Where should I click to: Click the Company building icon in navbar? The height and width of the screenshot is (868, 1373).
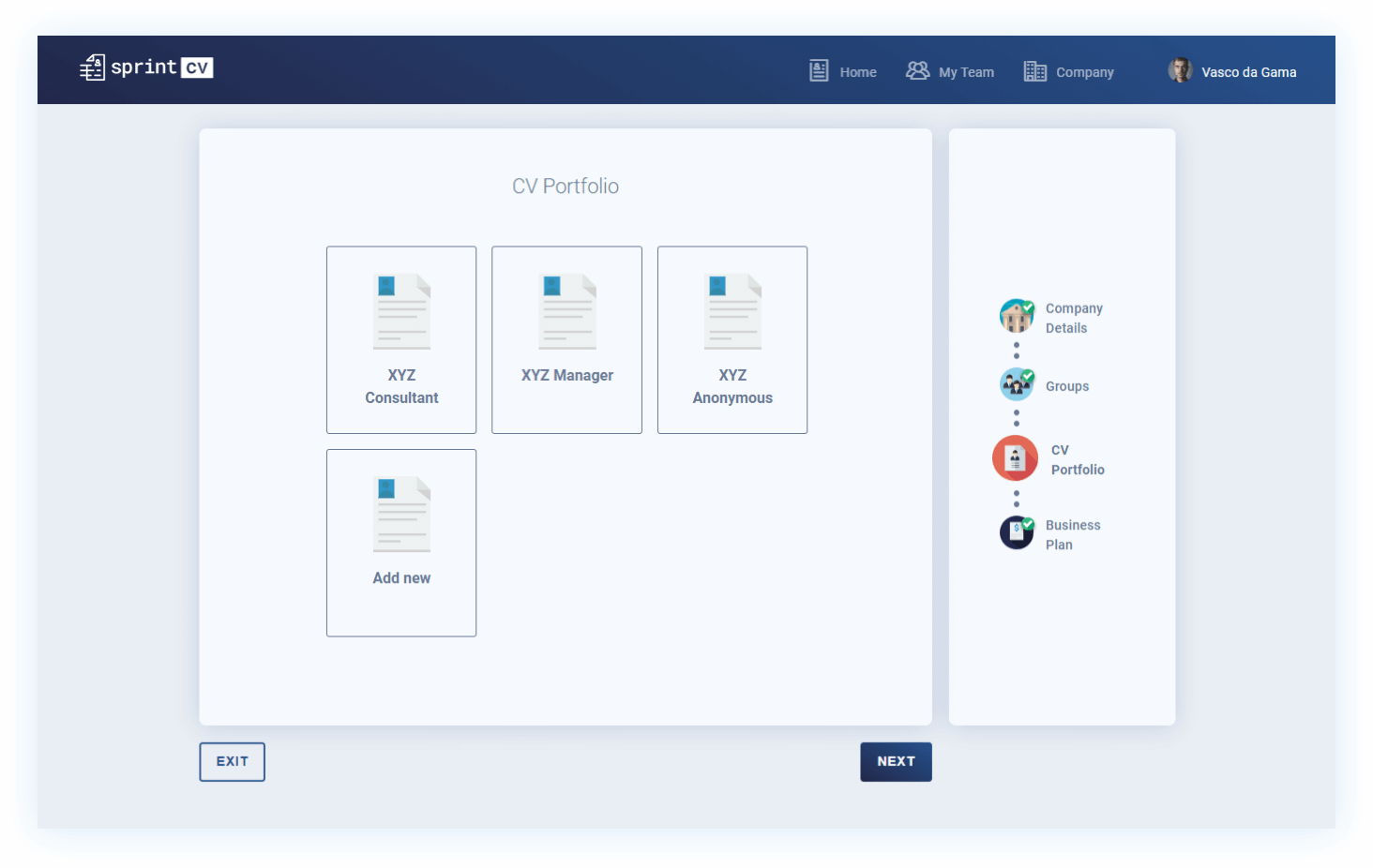(1034, 70)
